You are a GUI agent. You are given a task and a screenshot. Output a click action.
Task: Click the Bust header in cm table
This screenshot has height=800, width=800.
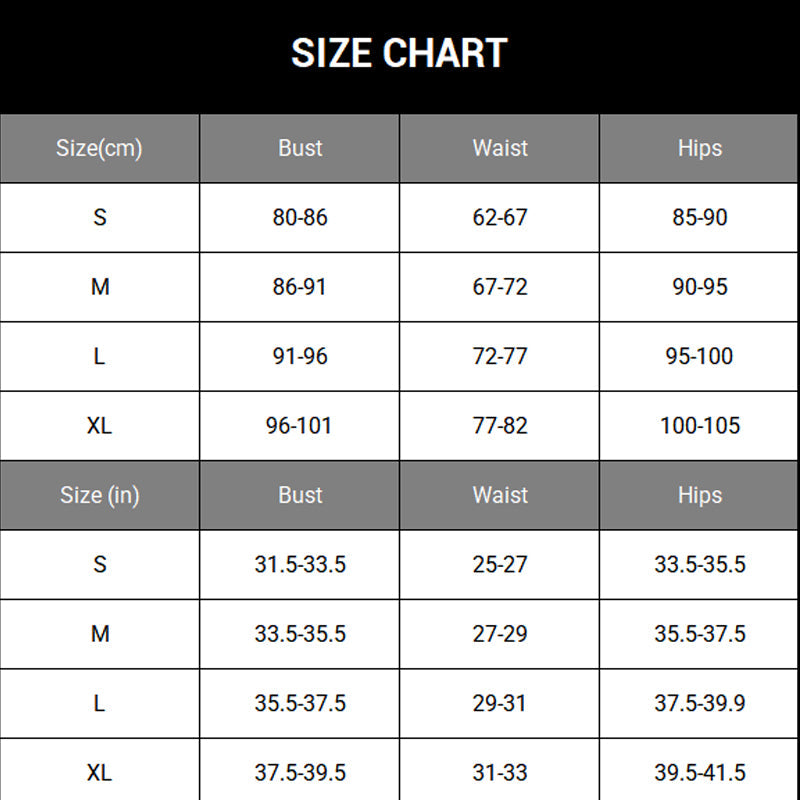(x=300, y=148)
